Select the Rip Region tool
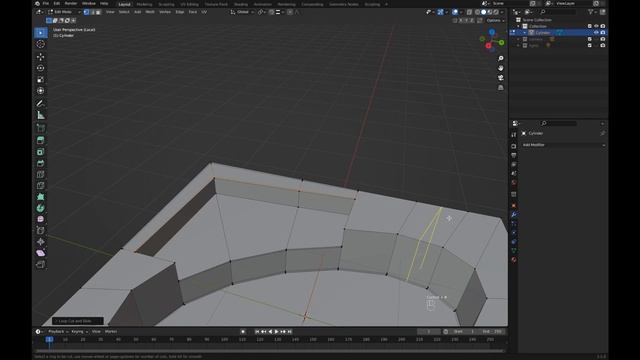Image resolution: width=640 pixels, height=360 pixels. [40, 264]
